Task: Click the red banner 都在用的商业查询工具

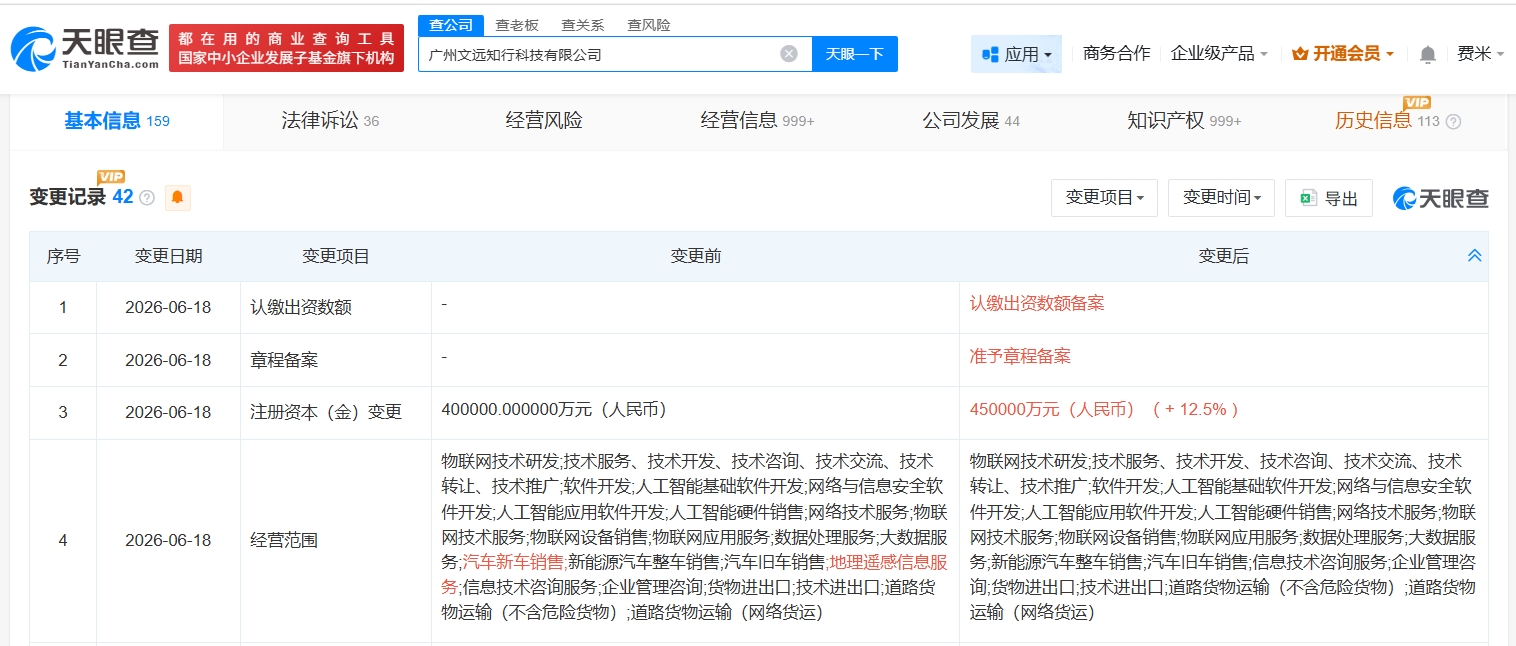Action: (x=286, y=48)
